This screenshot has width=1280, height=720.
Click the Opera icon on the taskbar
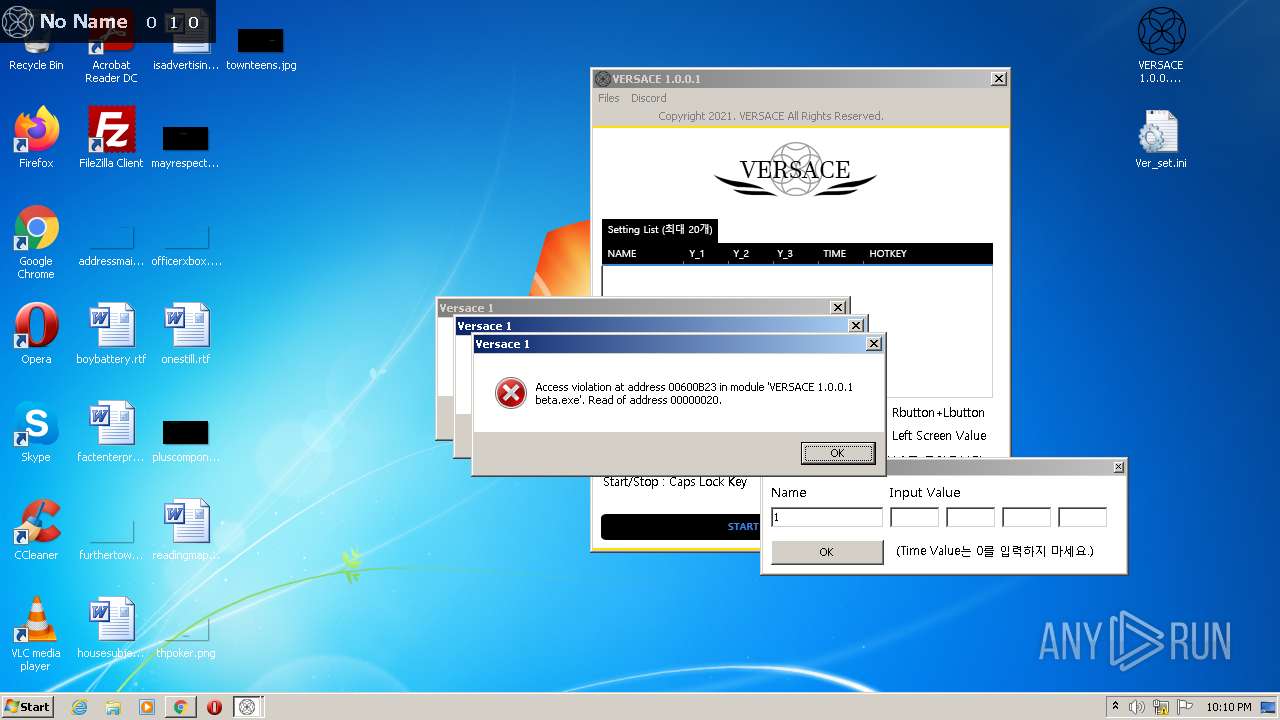pyautogui.click(x=214, y=707)
